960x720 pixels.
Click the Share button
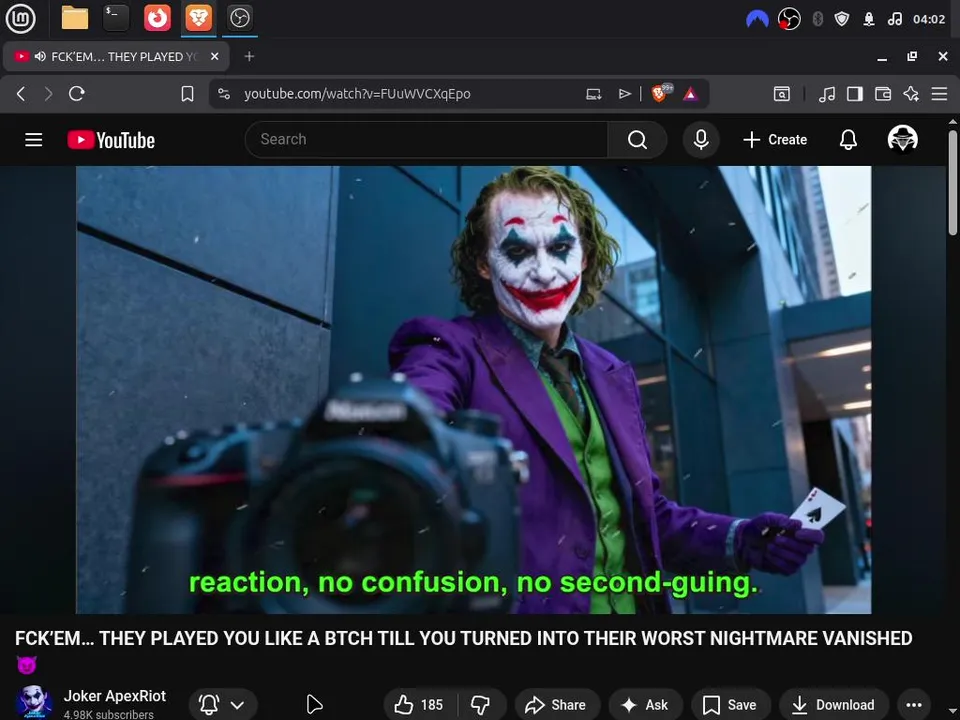pos(556,705)
